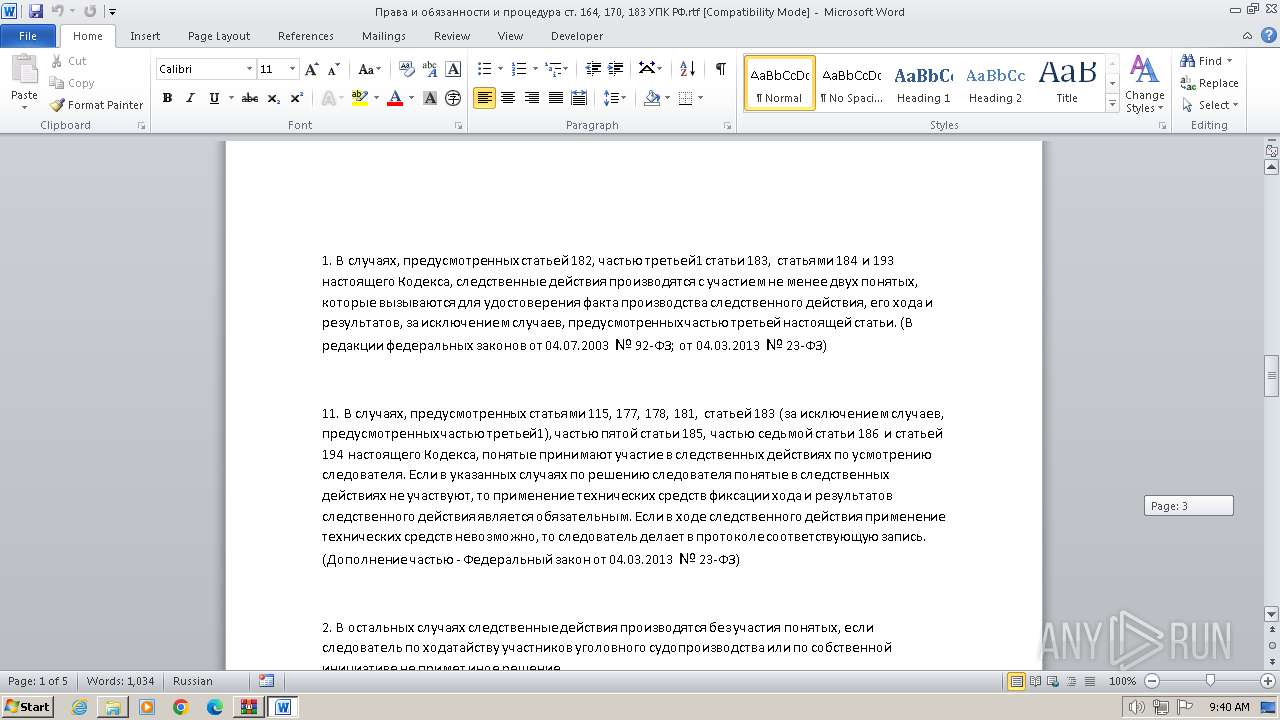Click the Russian language indicator
Screen dimensions: 1280x720
click(x=193, y=681)
